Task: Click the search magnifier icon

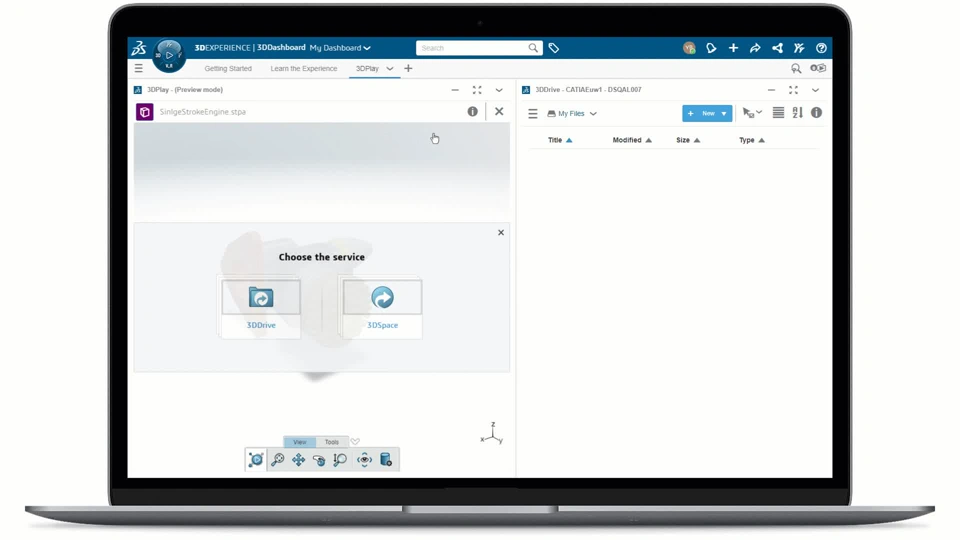Action: [533, 48]
